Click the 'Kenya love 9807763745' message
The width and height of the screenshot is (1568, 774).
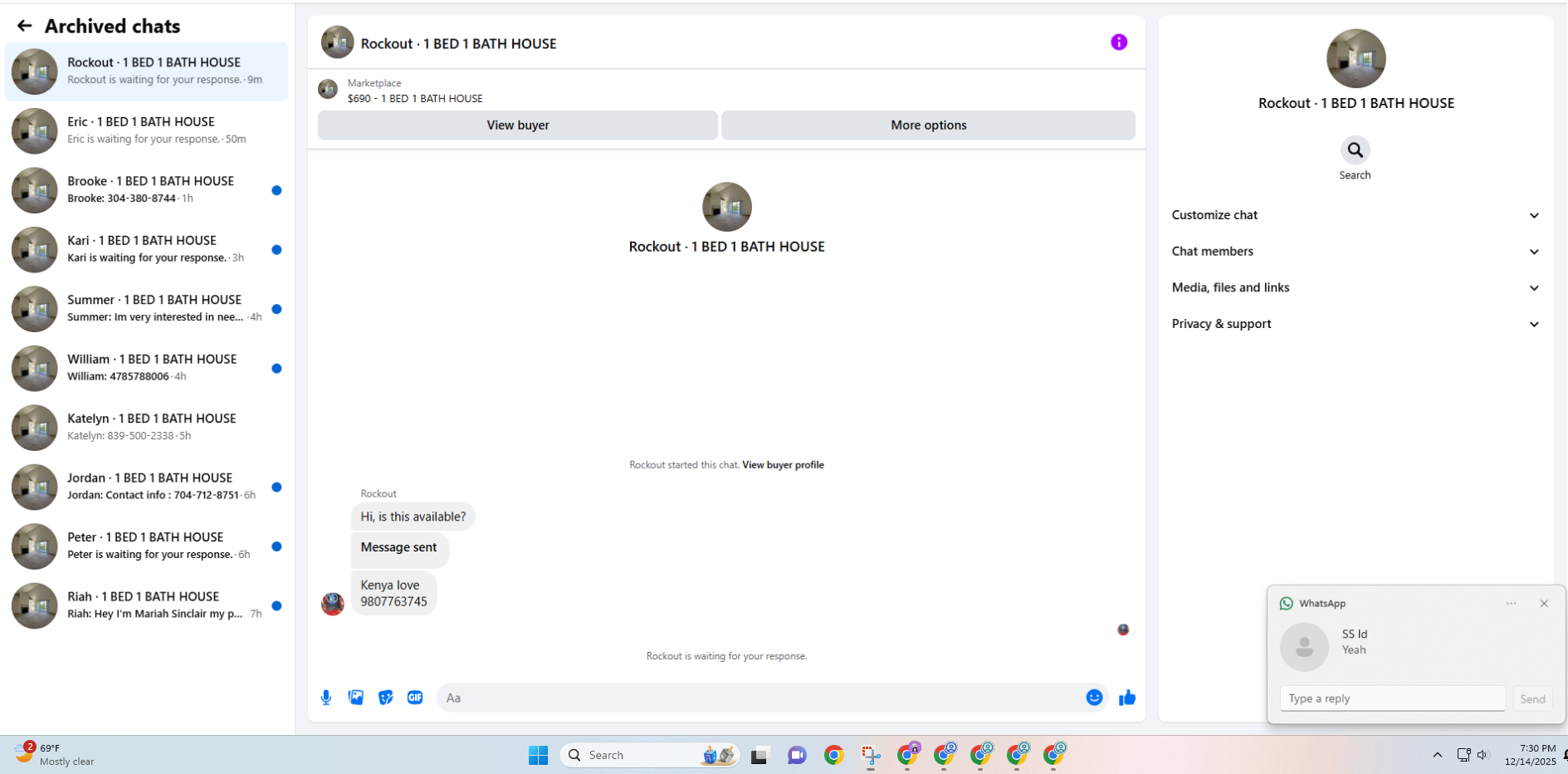tap(393, 593)
